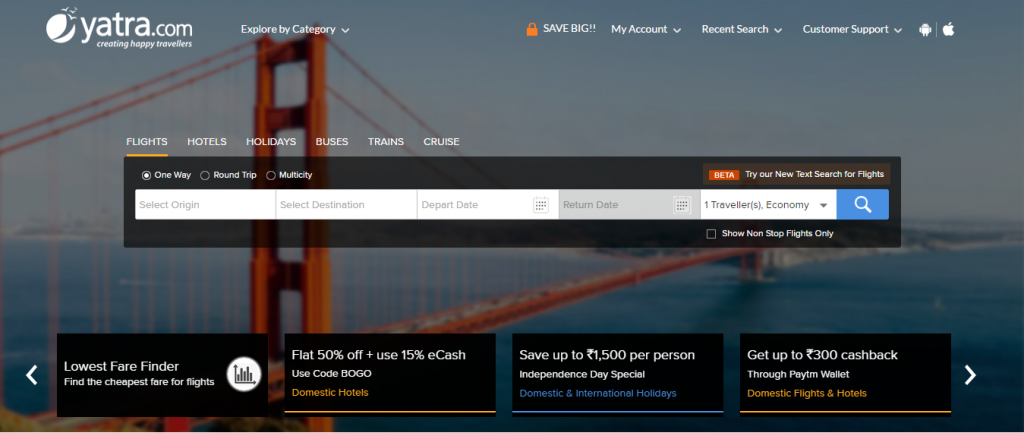Click 'Use Code BOGO' text
The height and width of the screenshot is (433, 1024).
332,374
